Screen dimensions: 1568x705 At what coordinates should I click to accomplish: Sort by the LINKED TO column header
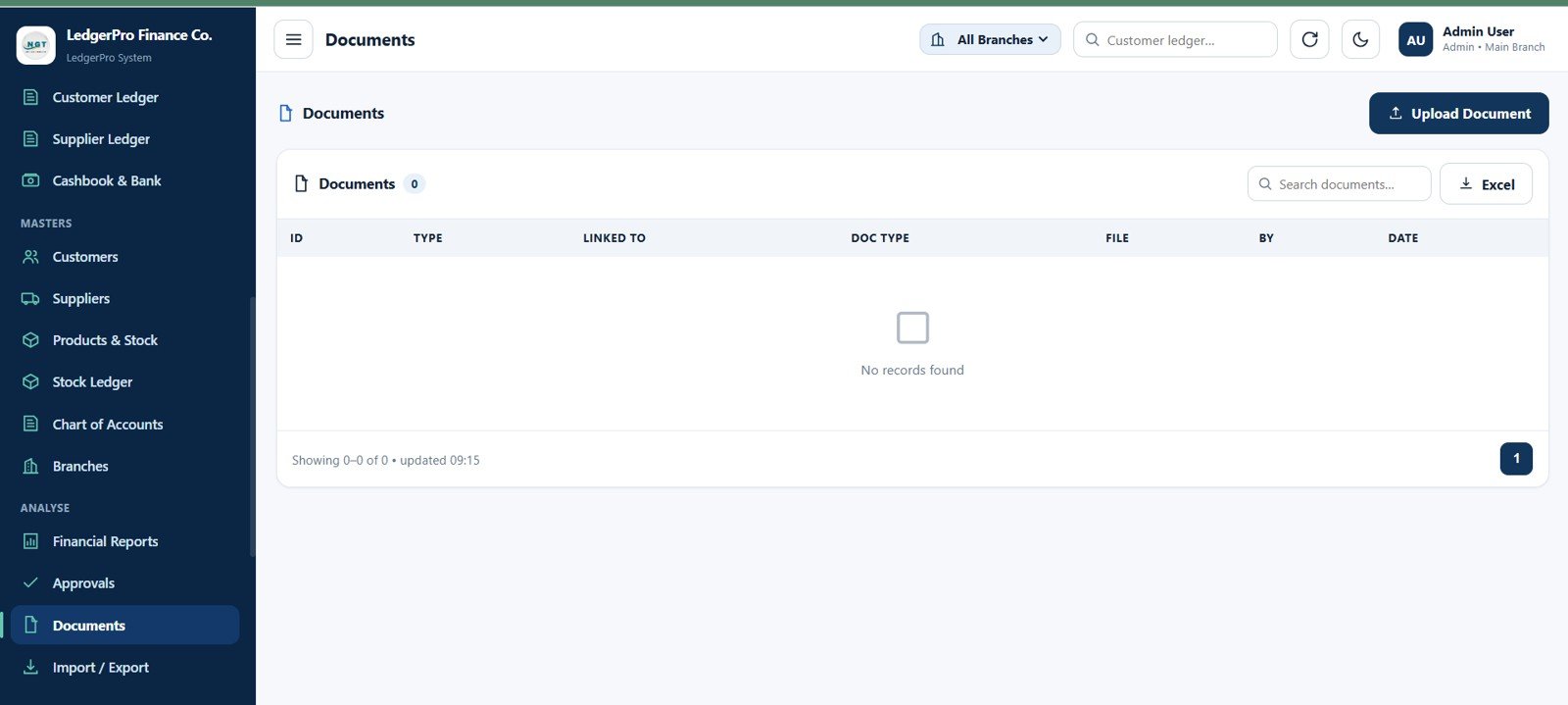click(x=614, y=238)
